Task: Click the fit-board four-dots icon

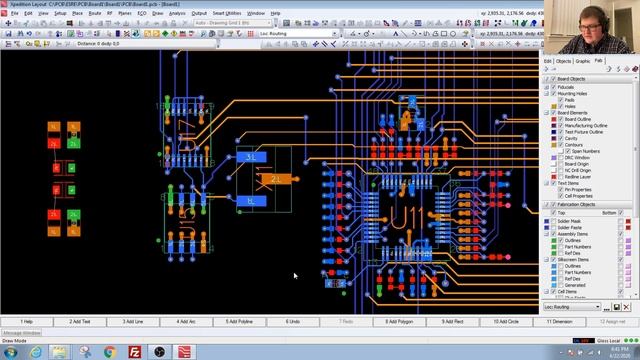Action: pyautogui.click(x=498, y=23)
